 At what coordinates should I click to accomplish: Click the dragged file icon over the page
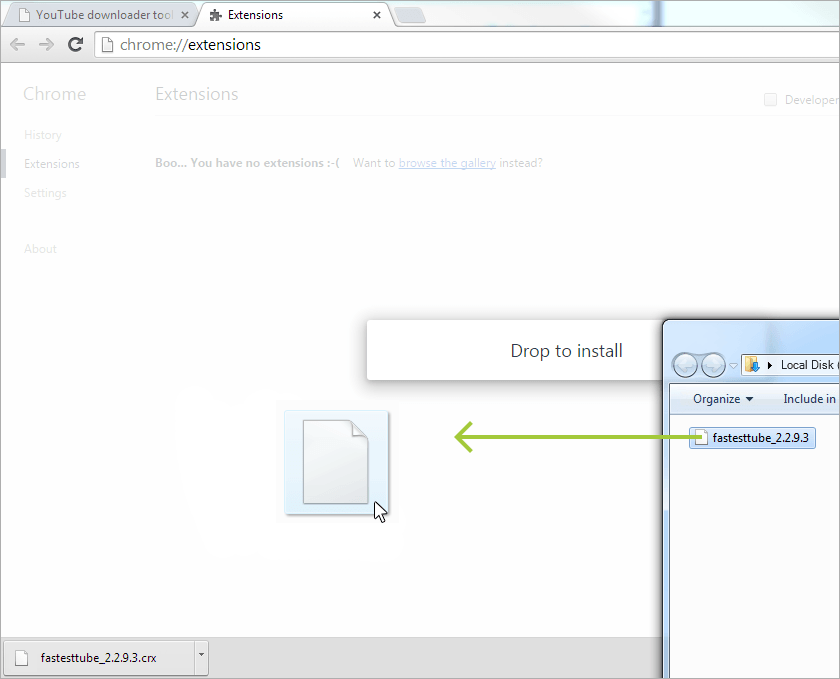[x=336, y=462]
